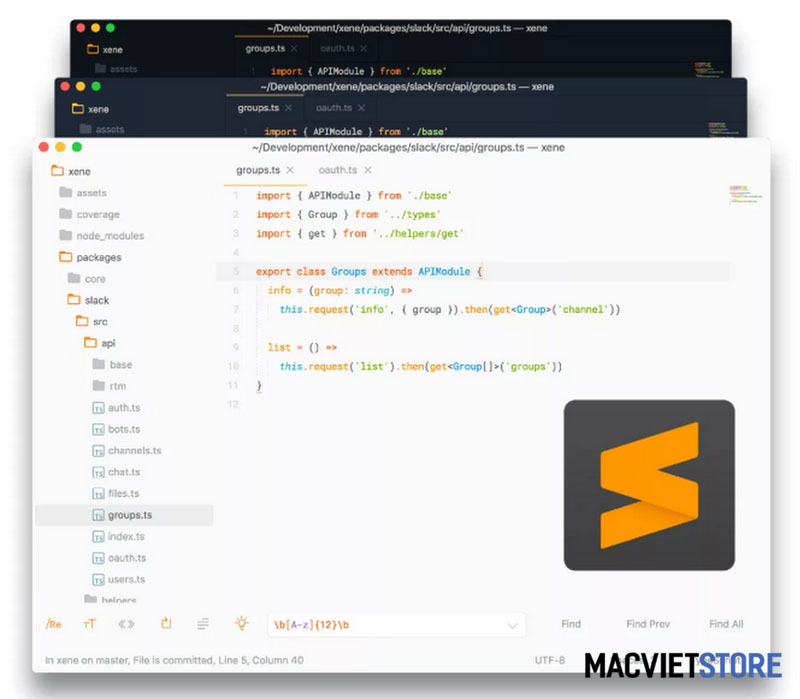The width and height of the screenshot is (800, 699).
Task: Click the git status text "In xene on master"
Action: 86,660
